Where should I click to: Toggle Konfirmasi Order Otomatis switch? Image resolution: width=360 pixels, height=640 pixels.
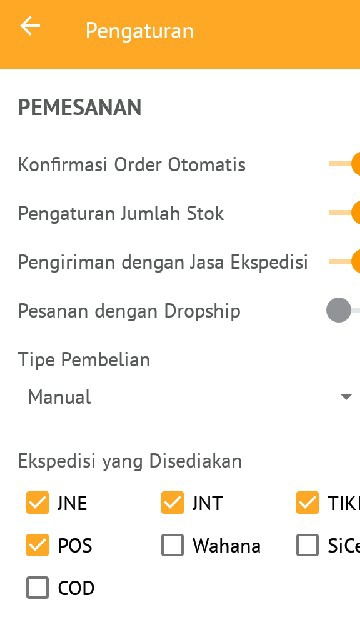(x=344, y=164)
